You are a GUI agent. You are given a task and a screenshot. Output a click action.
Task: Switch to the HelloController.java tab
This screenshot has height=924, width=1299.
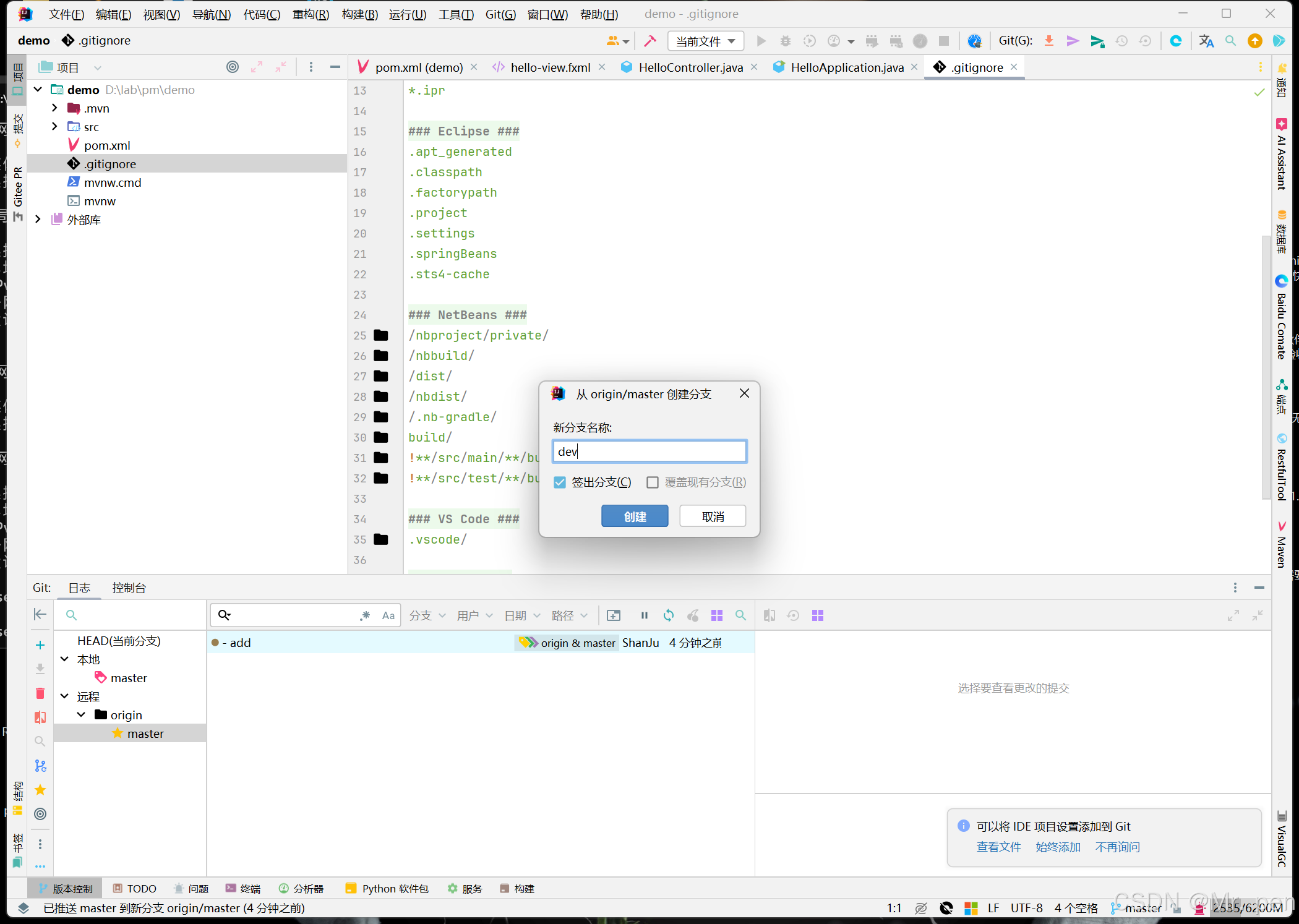pyautogui.click(x=690, y=67)
